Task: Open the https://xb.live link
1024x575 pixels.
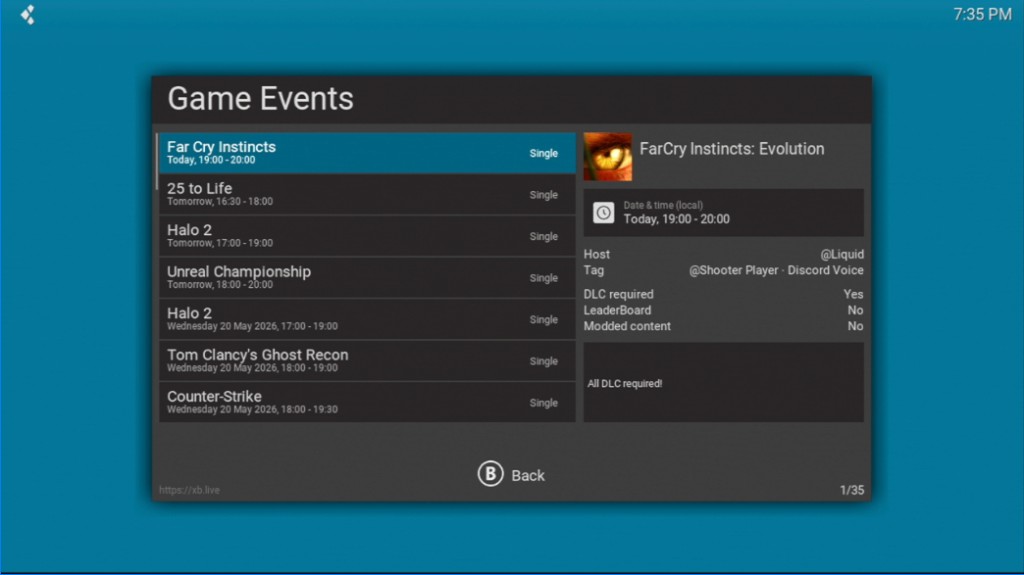Action: (x=189, y=490)
